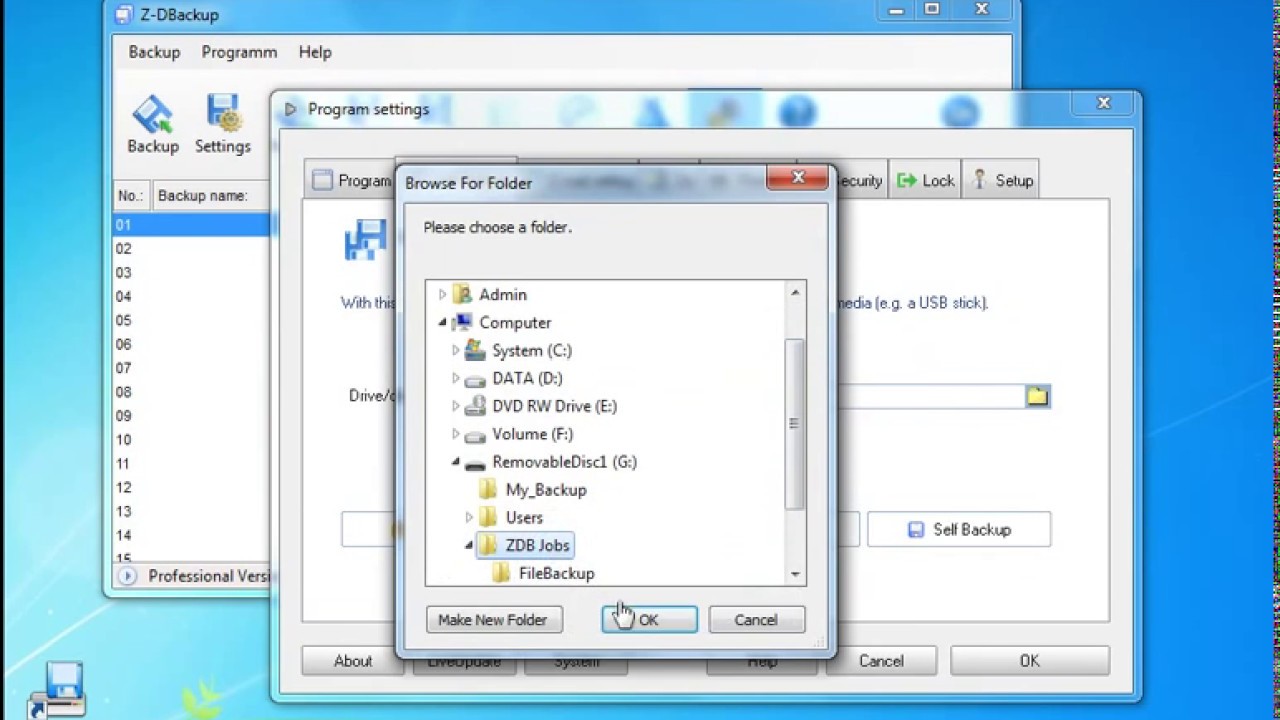Click folder tree scrollbar down arrow
This screenshot has width=1280, height=720.
[795, 574]
